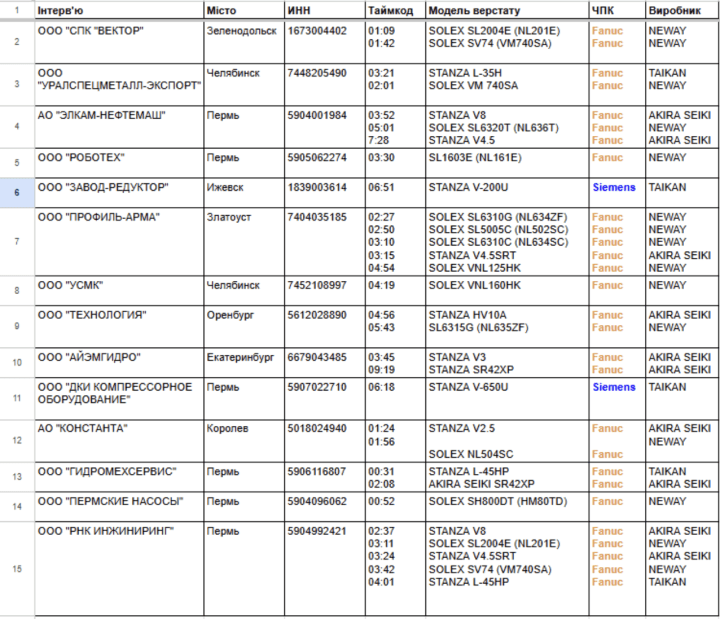This screenshot has height=619, width=720.
Task: Click timecode cell 00:52
Action: tap(395, 506)
